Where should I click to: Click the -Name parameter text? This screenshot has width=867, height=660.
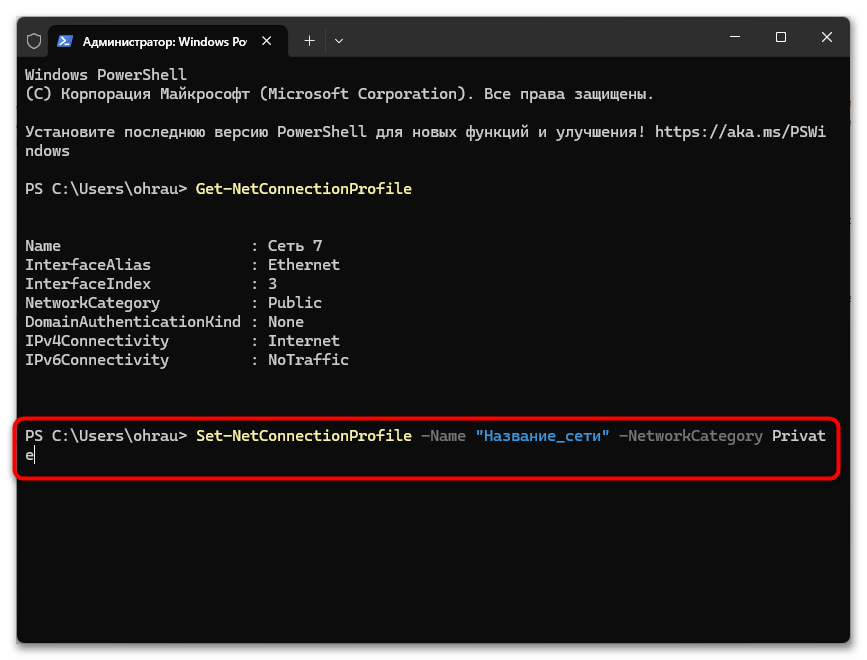tap(443, 436)
